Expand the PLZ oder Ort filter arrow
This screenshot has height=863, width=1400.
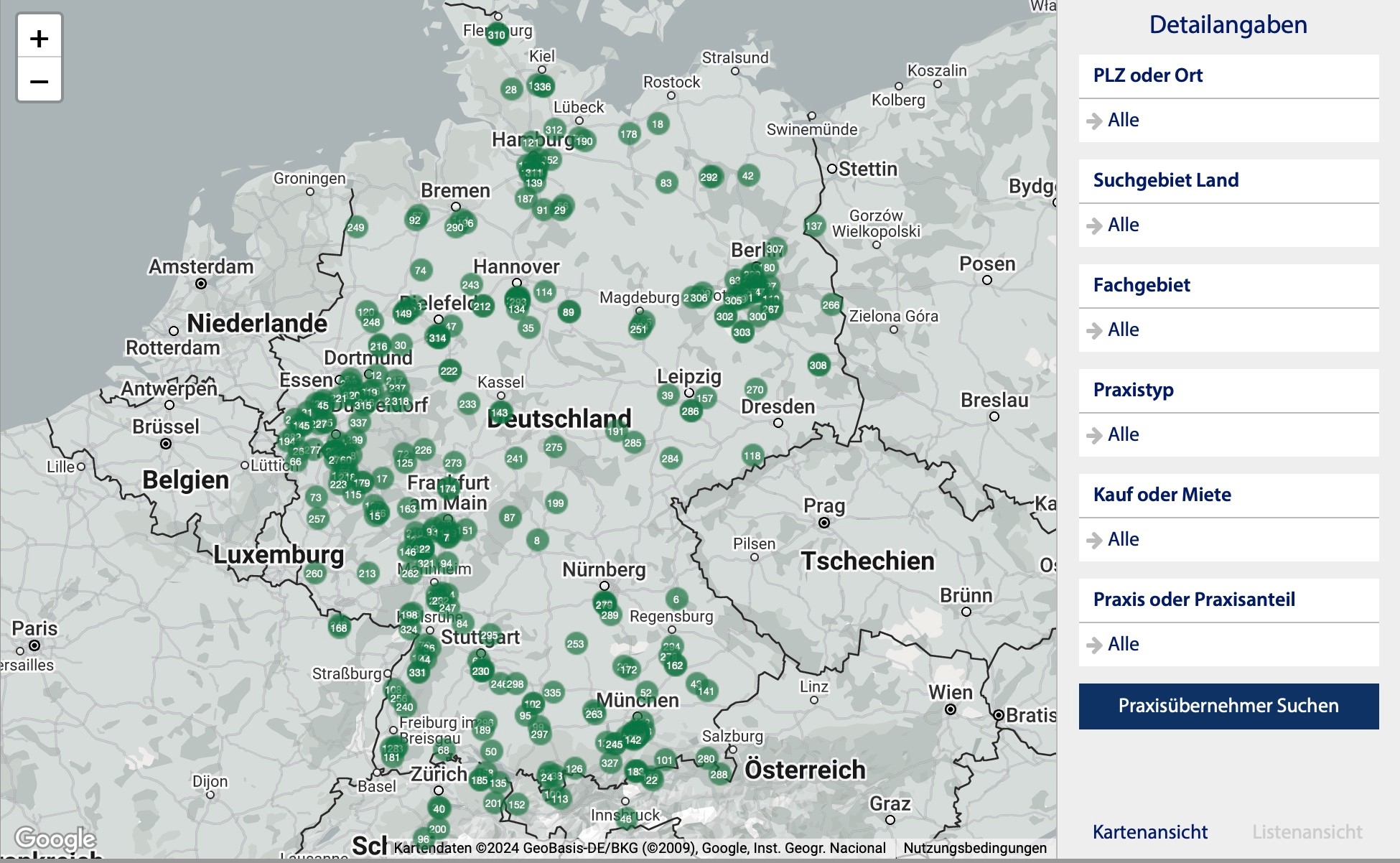(1095, 121)
